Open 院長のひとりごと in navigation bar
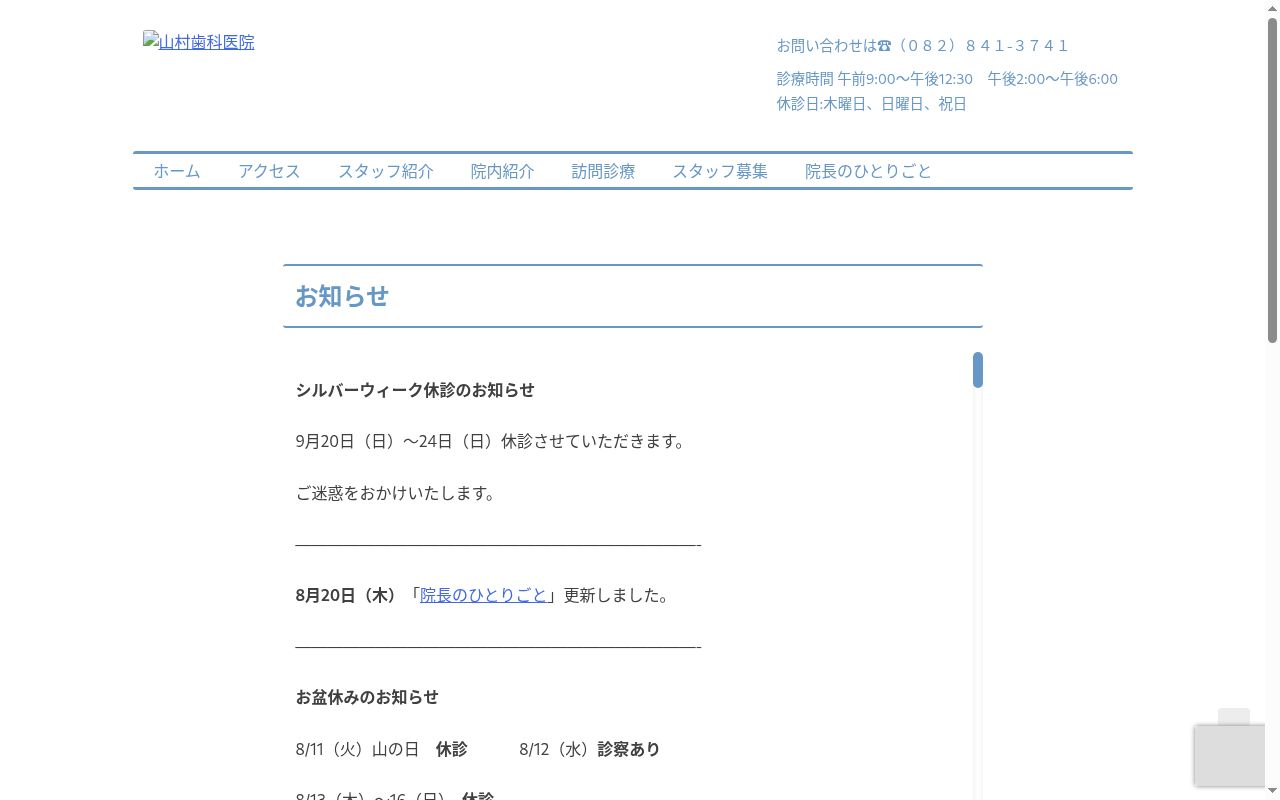This screenshot has height=800, width=1280. tap(868, 171)
